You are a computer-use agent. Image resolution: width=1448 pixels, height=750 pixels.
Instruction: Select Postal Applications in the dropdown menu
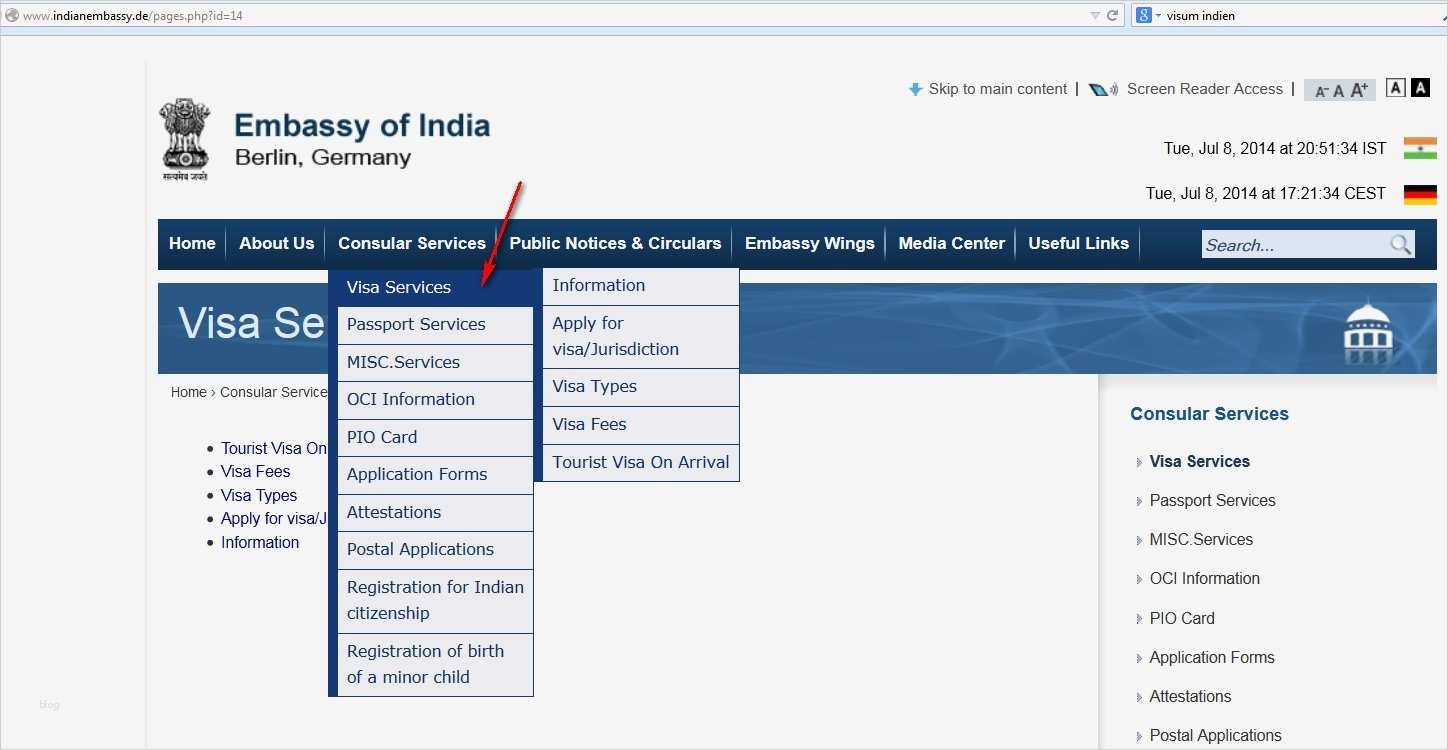(435, 550)
